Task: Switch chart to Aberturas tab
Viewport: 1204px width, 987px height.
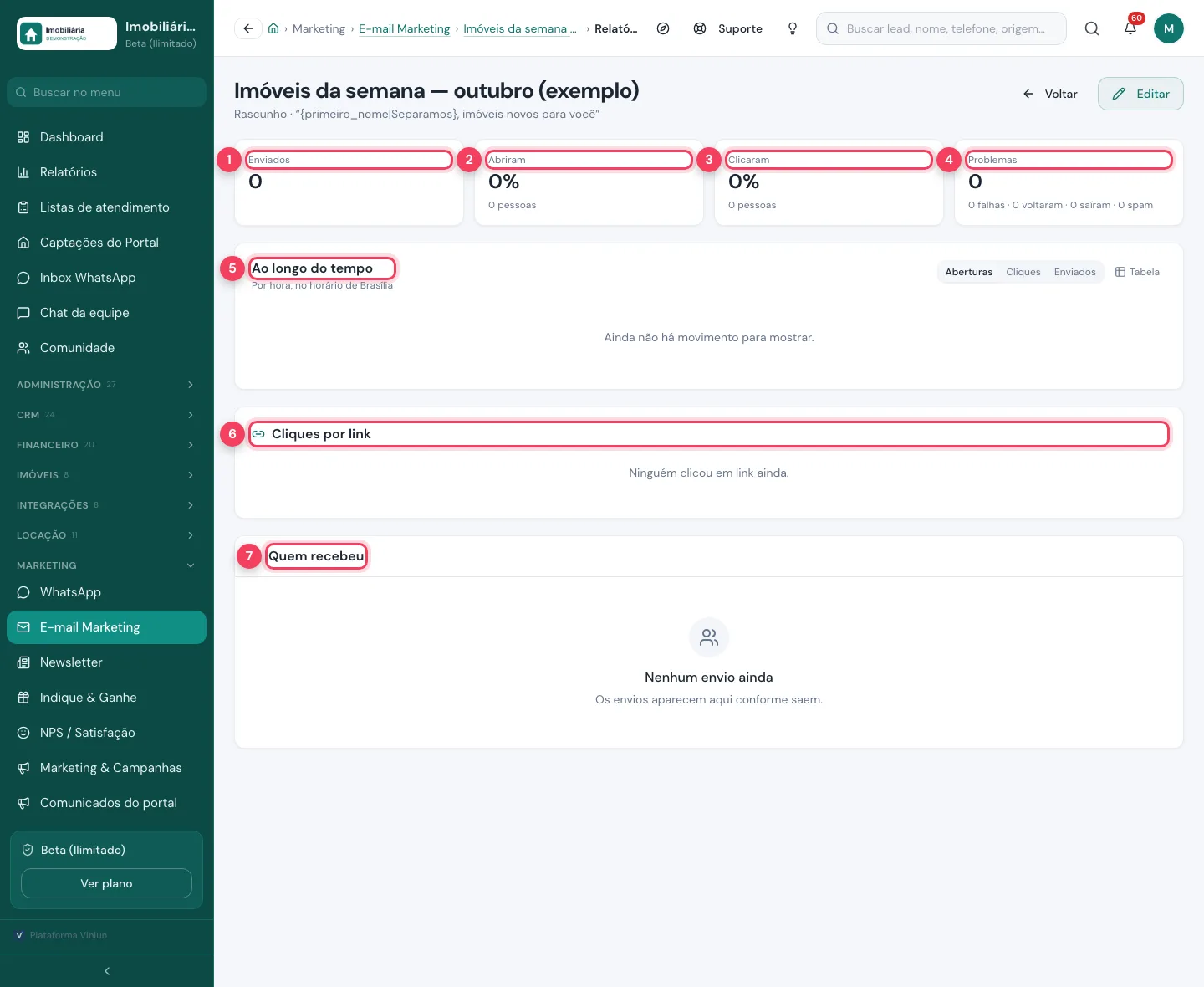Action: [x=969, y=272]
